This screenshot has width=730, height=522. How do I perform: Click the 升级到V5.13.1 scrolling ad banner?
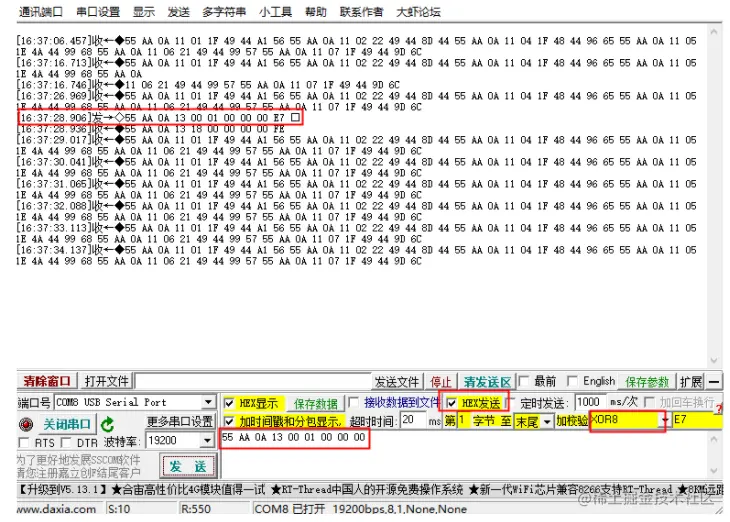pos(370,489)
